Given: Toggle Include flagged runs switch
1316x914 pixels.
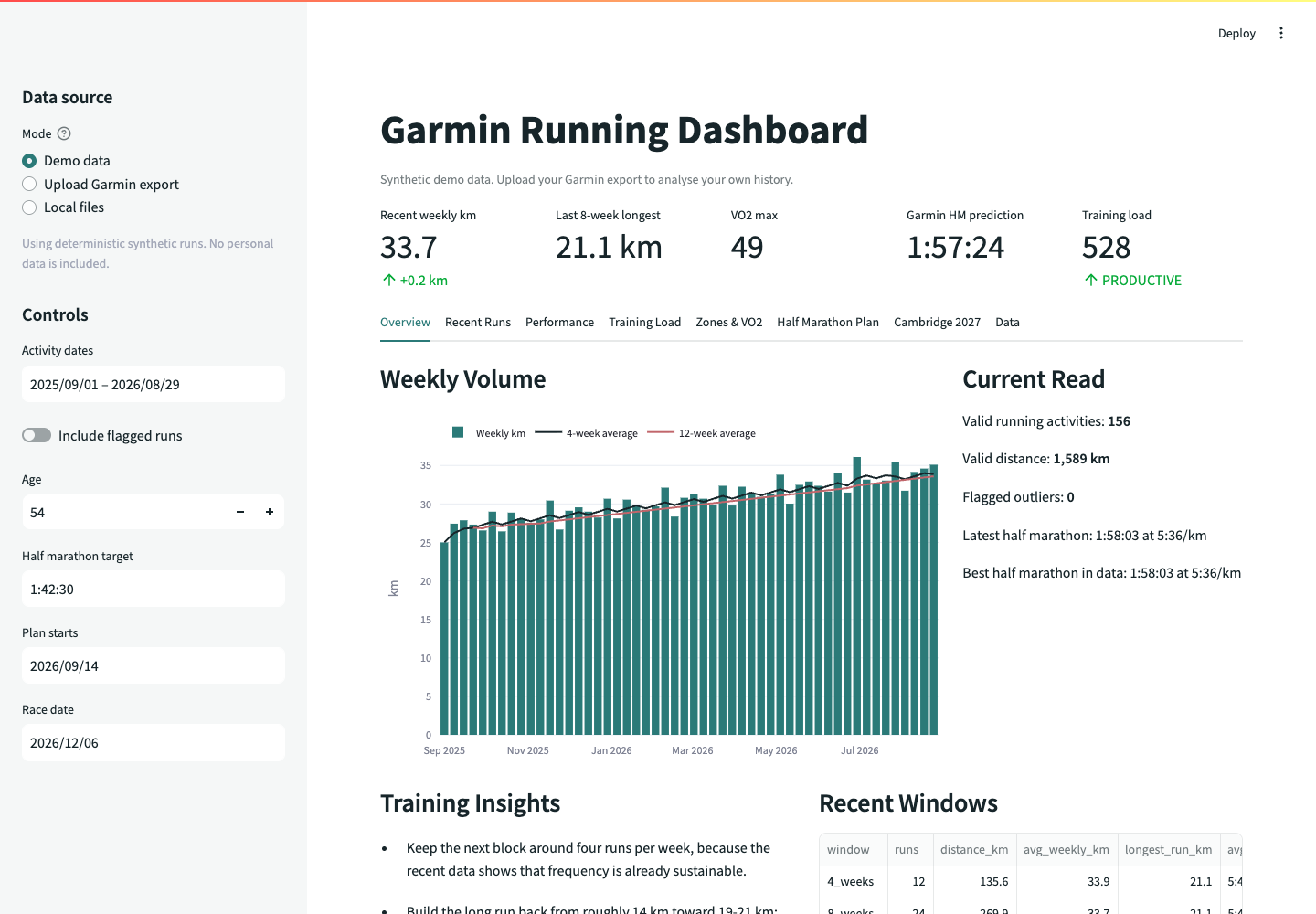Looking at the screenshot, I should pyautogui.click(x=37, y=435).
